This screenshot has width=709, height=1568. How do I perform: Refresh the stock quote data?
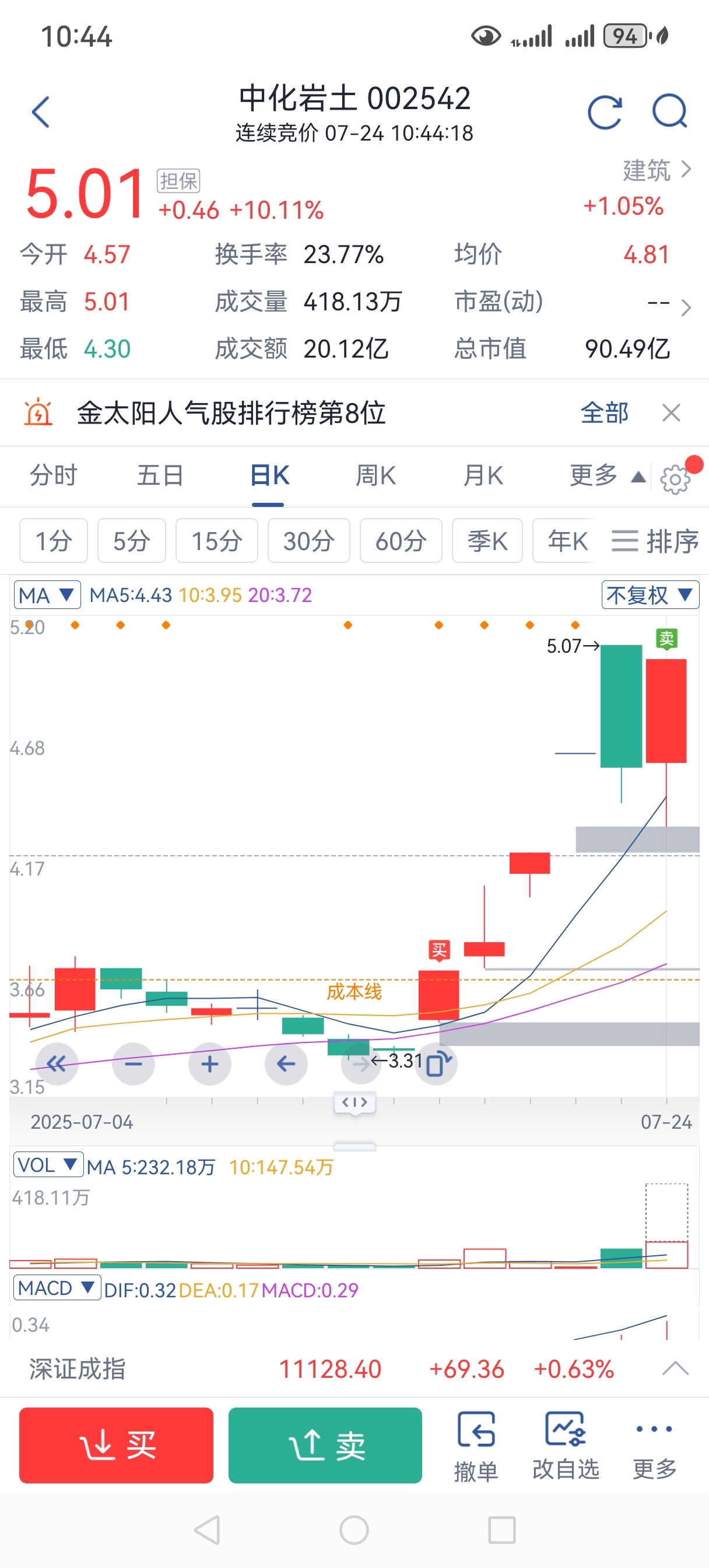[604, 112]
